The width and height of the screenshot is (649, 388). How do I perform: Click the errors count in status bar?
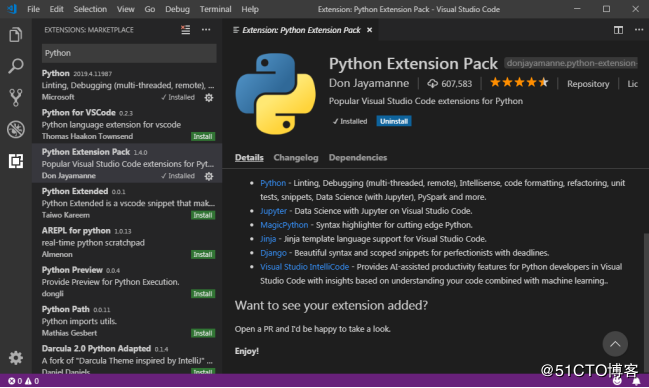(x=15, y=381)
